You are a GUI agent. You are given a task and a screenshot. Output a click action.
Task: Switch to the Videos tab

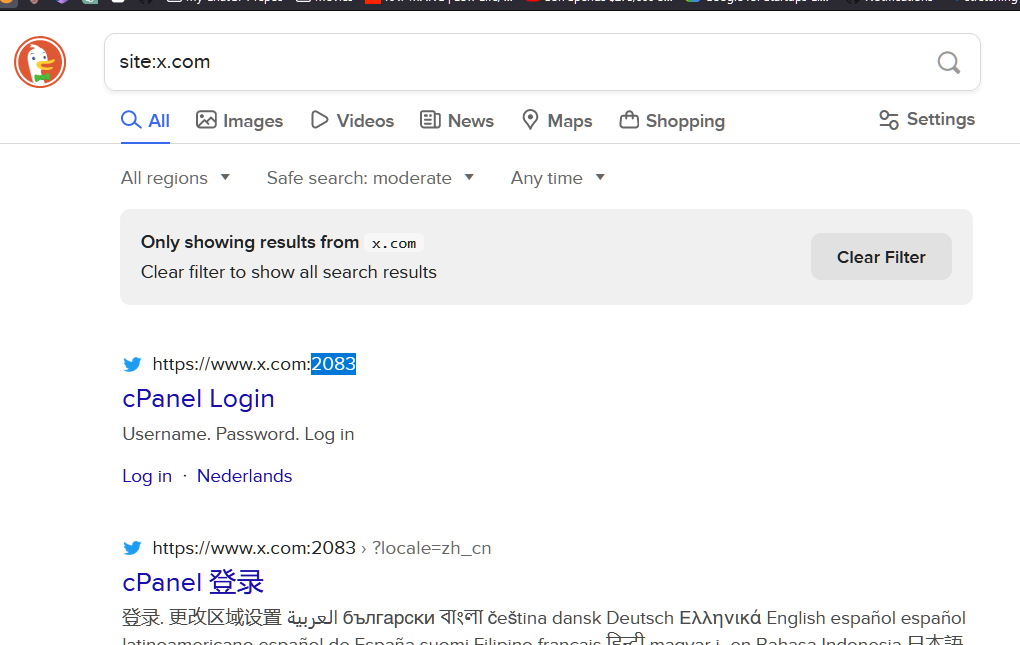tap(352, 121)
